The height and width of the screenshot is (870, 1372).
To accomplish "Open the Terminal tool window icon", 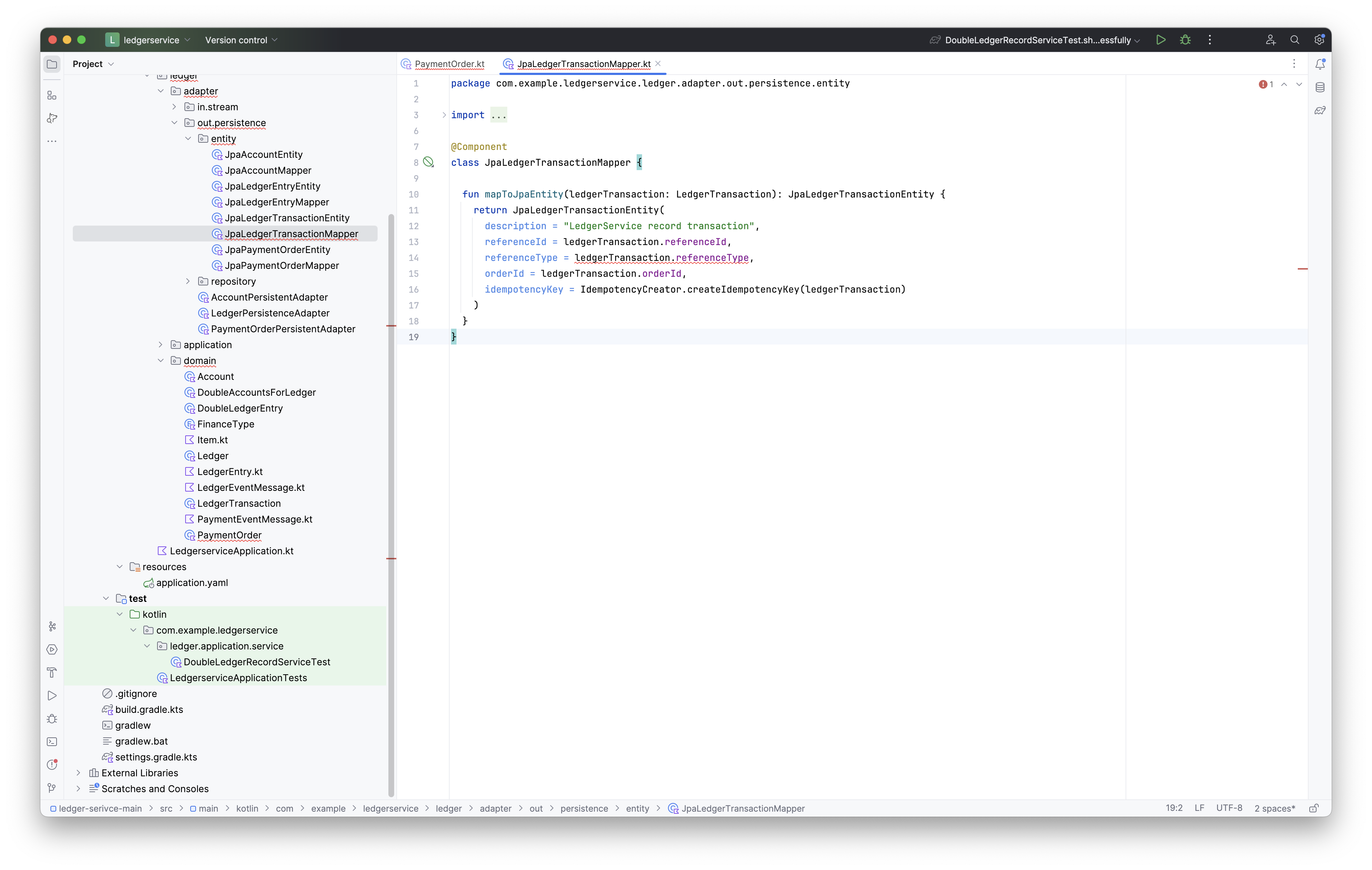I will [52, 742].
